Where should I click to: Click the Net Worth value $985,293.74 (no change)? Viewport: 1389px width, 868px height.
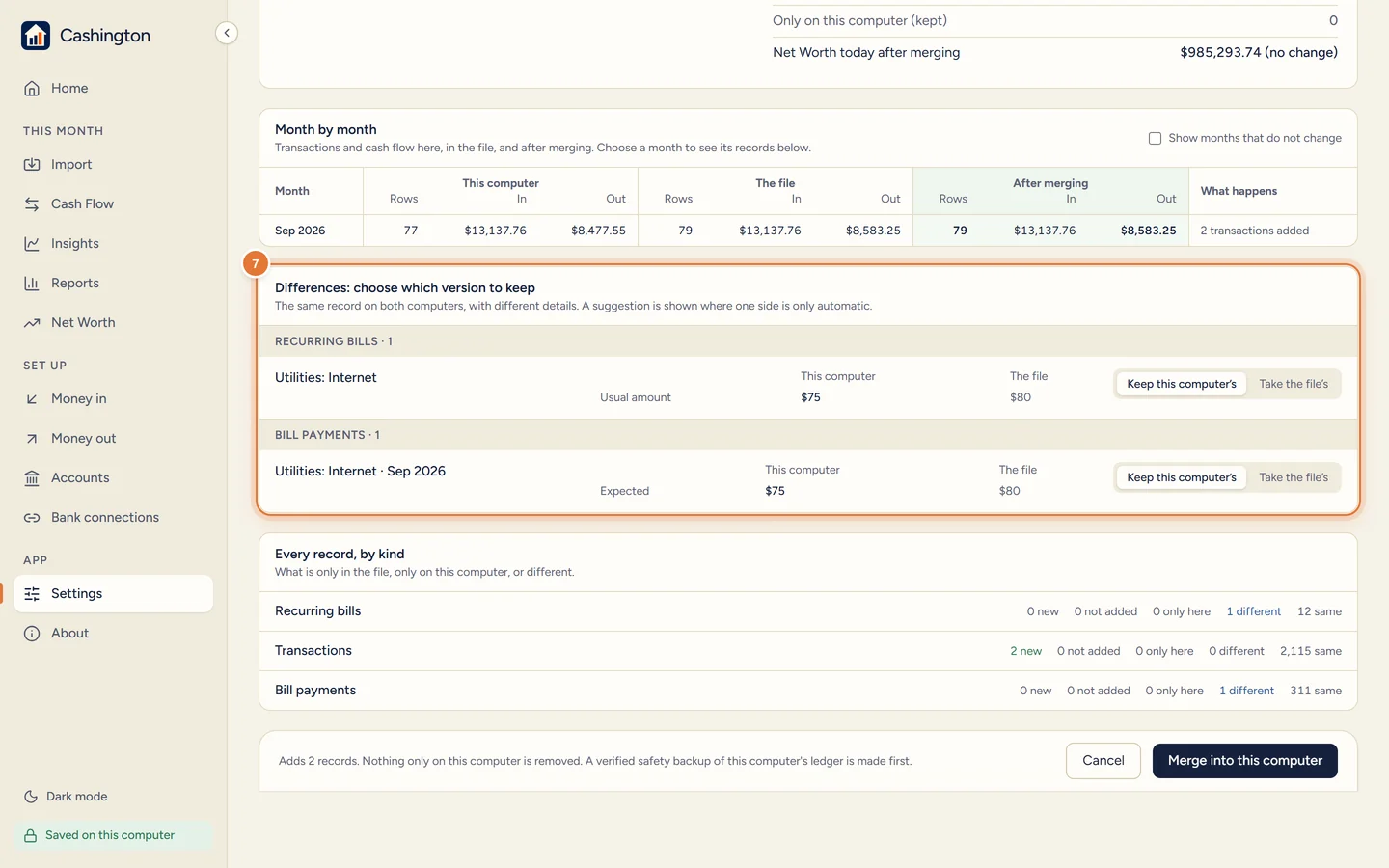(x=1259, y=52)
